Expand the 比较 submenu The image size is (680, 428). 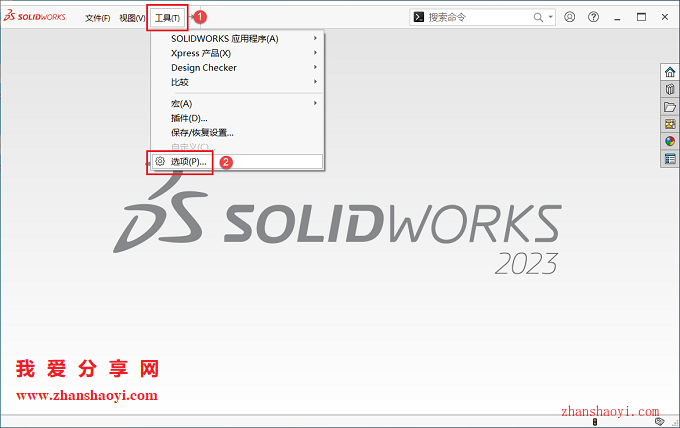click(237, 82)
